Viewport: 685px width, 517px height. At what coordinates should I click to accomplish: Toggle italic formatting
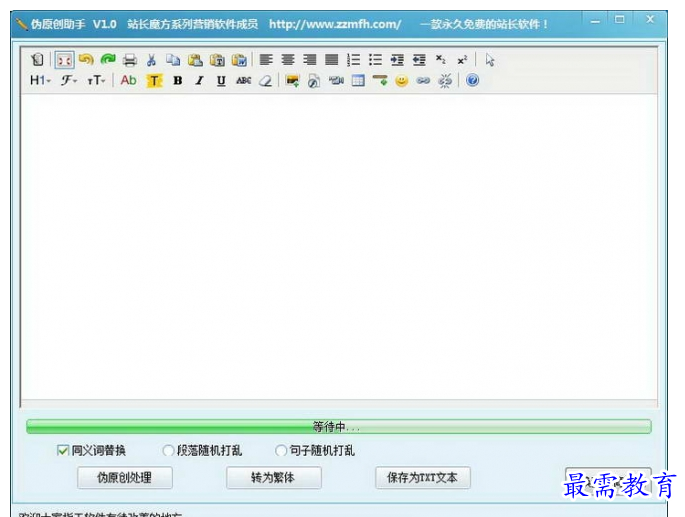point(200,80)
